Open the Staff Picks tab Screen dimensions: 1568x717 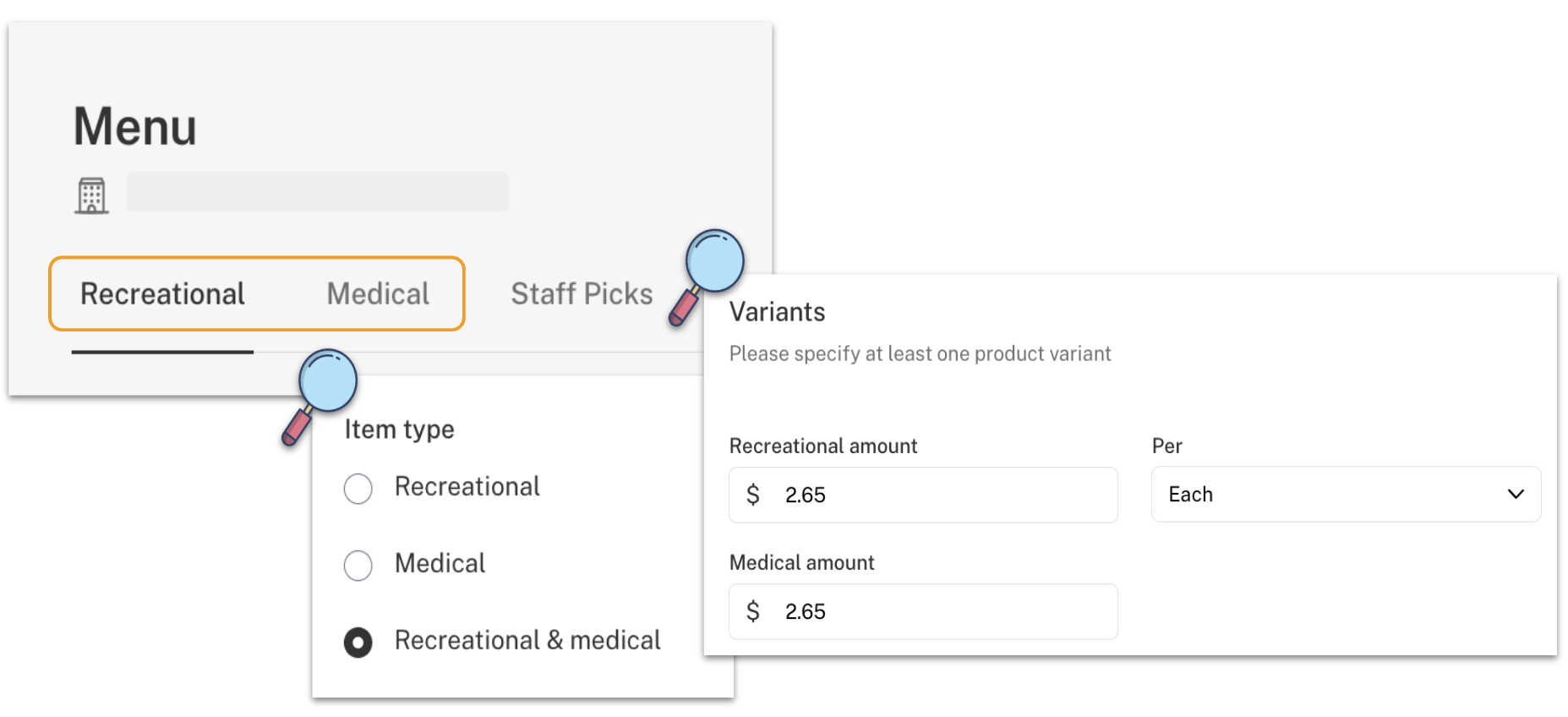click(582, 294)
